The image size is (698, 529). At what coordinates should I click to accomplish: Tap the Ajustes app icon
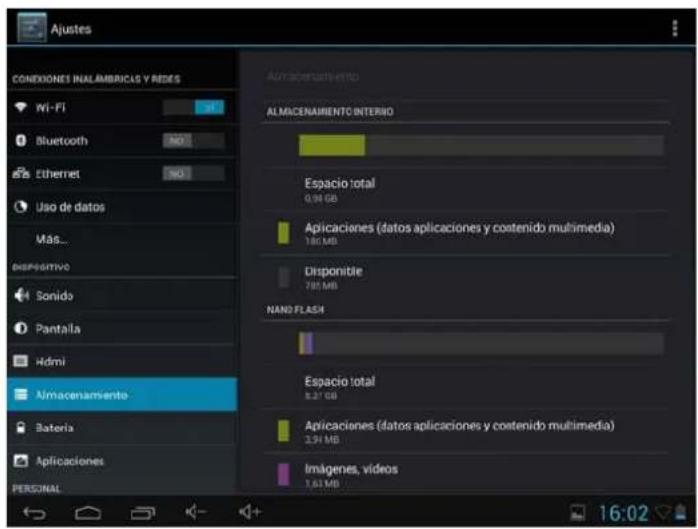pos(32,28)
